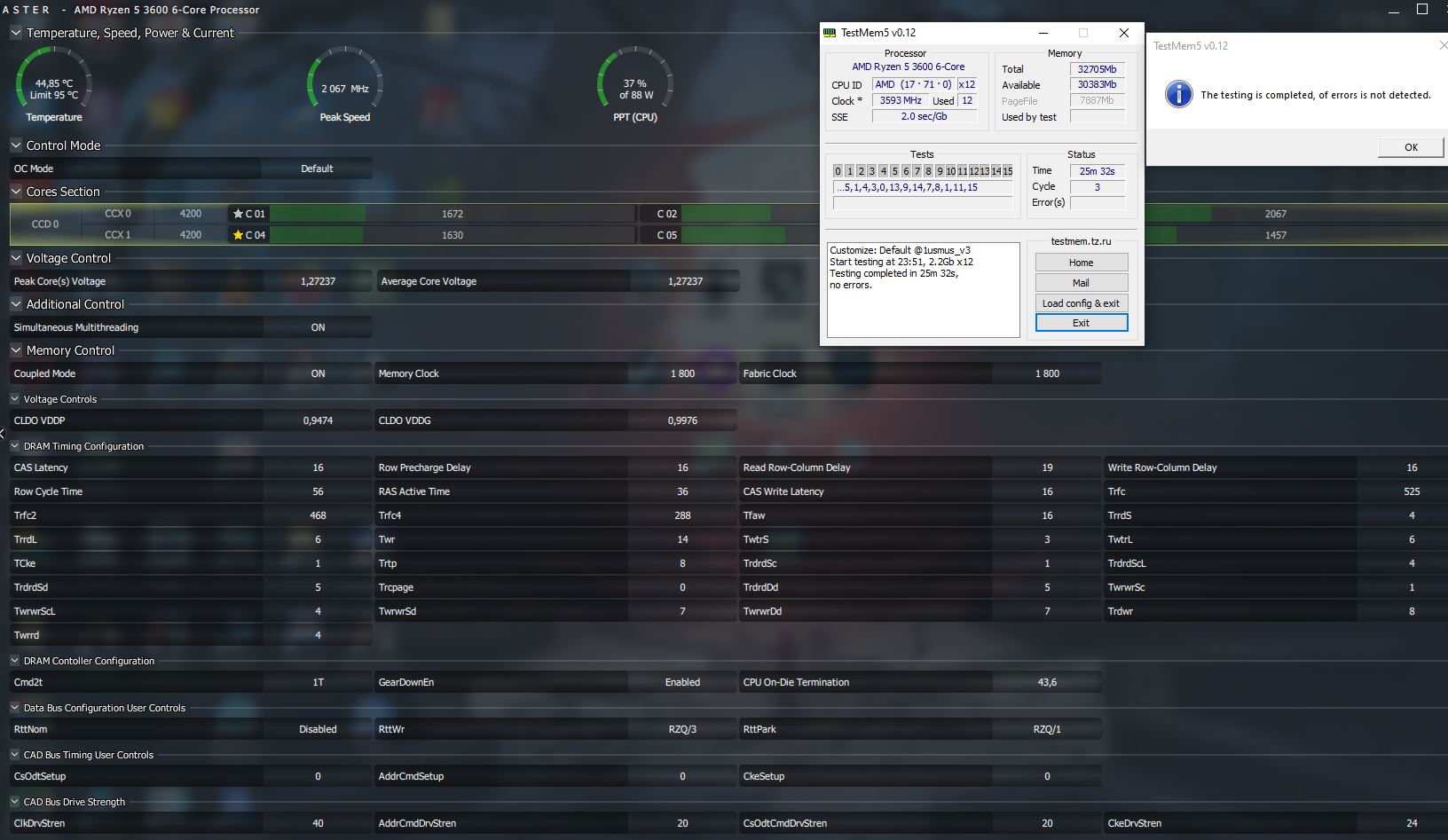Click the star icon beside core C 04
The image size is (1448, 840).
(x=238, y=235)
